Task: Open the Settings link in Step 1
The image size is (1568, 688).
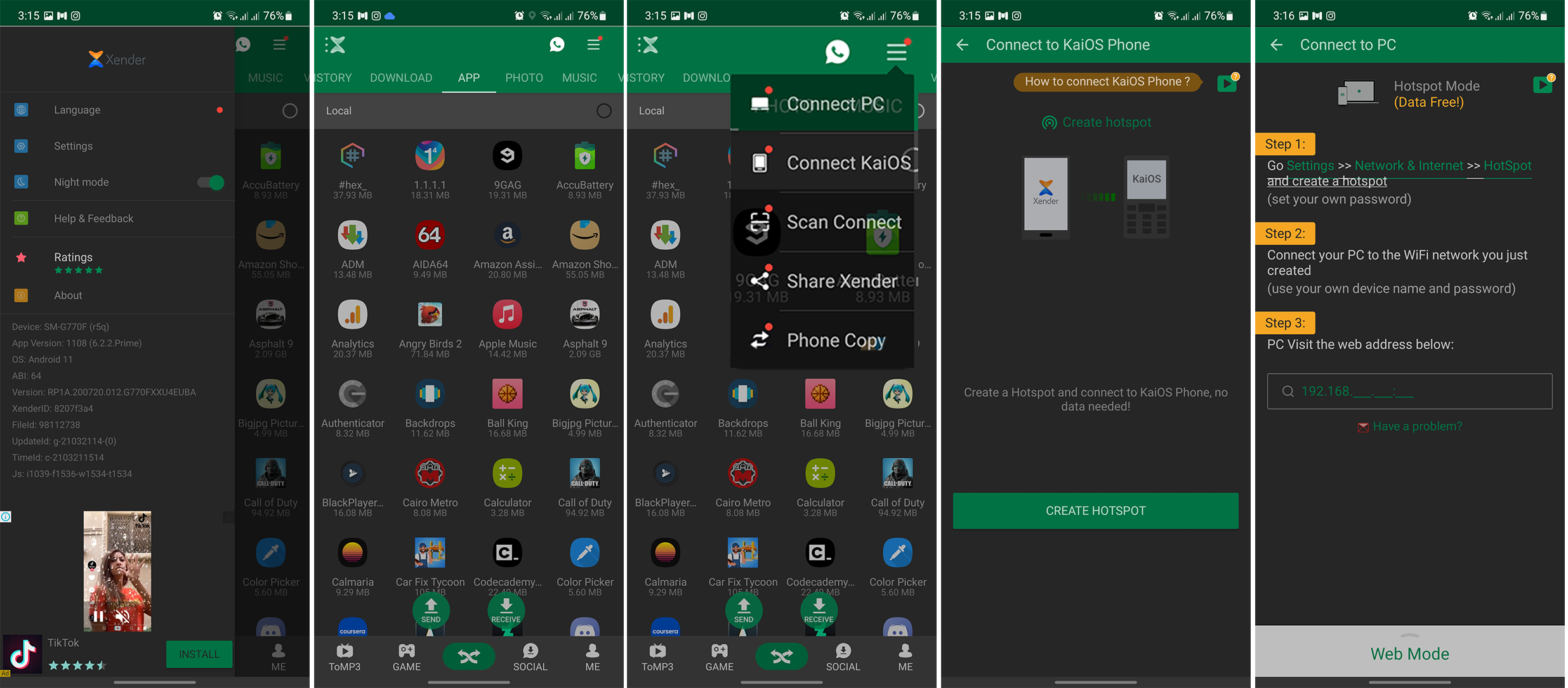Action: pos(1310,166)
